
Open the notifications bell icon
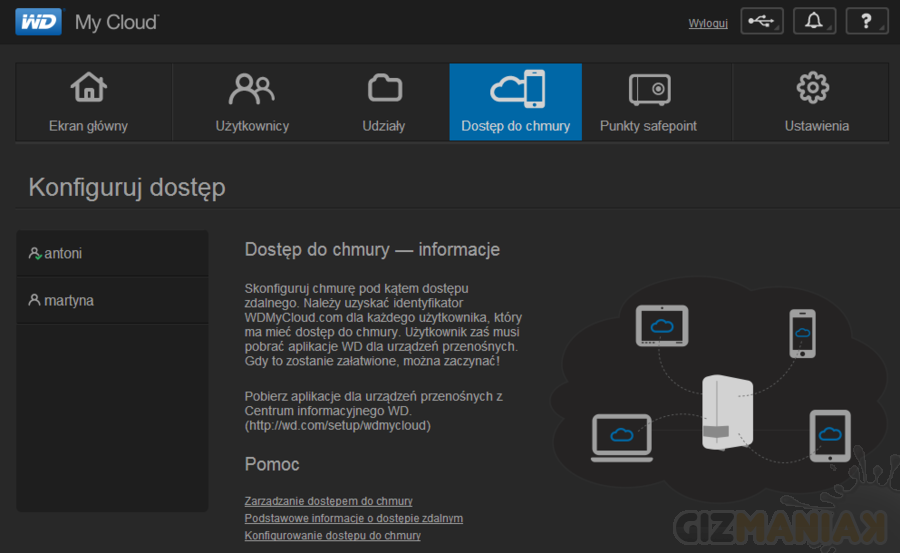pos(814,22)
